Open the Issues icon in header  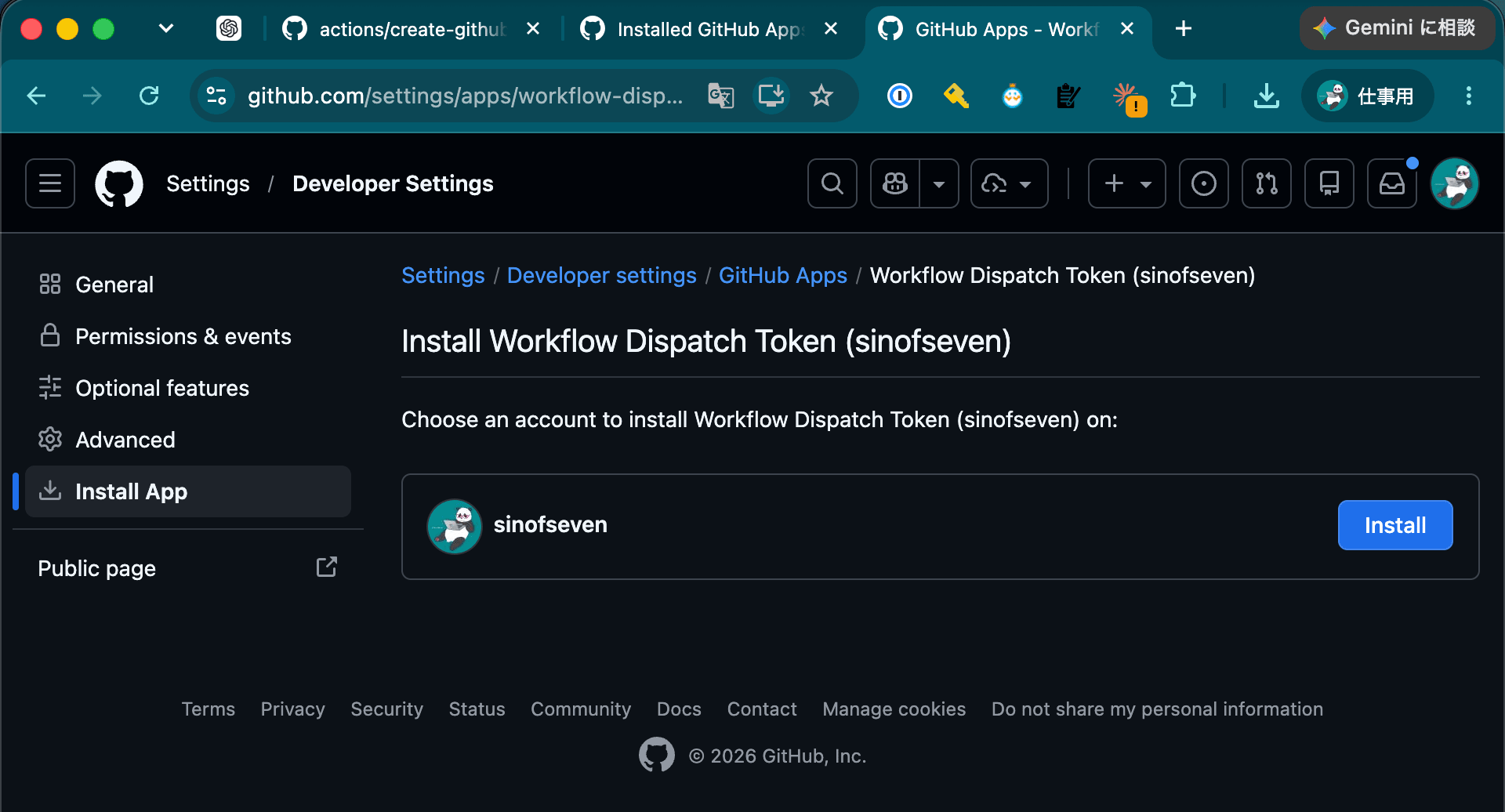coord(1204,183)
